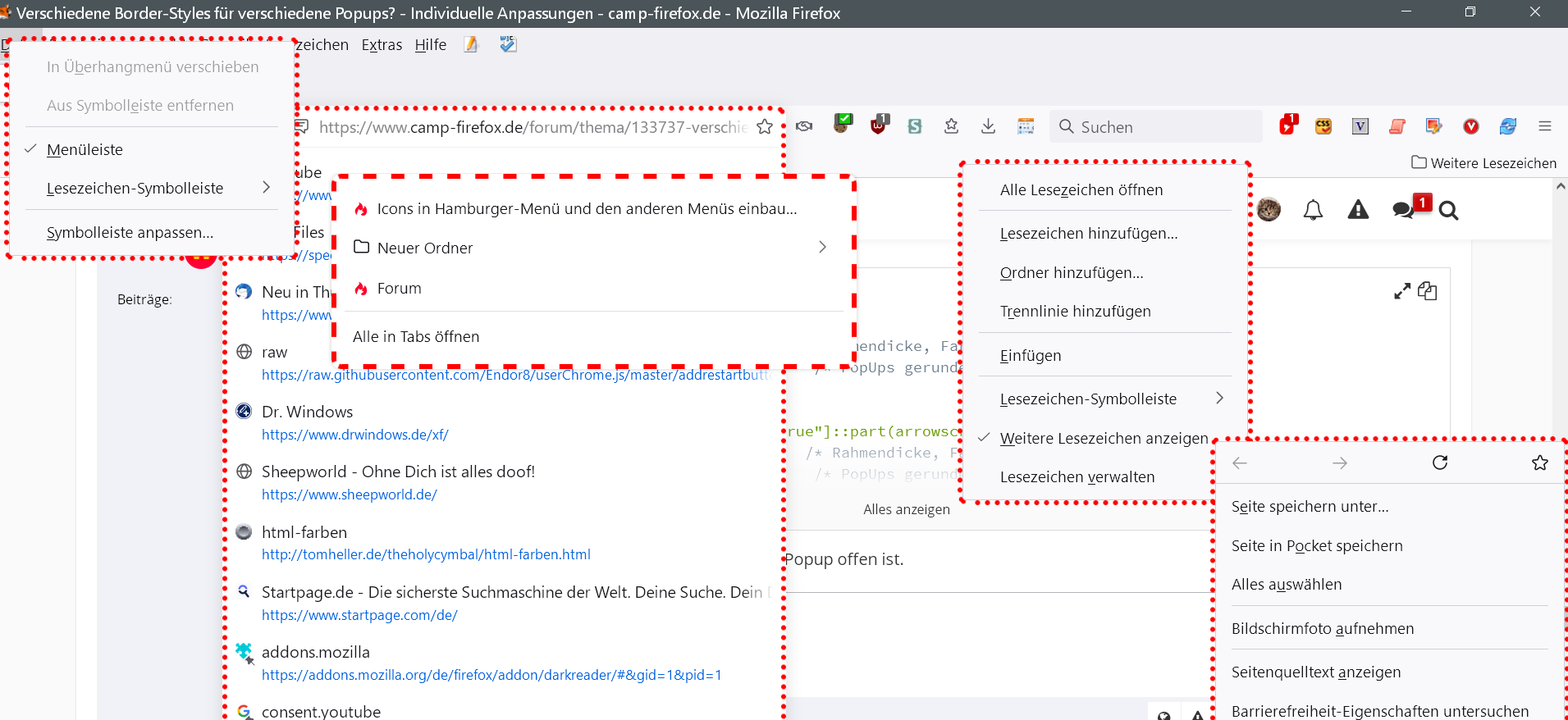Screen dimensions: 1568x720
Task: Expand Lesezeichen-Symbolleiste submenu in toolbar context menu
Action: point(152,188)
